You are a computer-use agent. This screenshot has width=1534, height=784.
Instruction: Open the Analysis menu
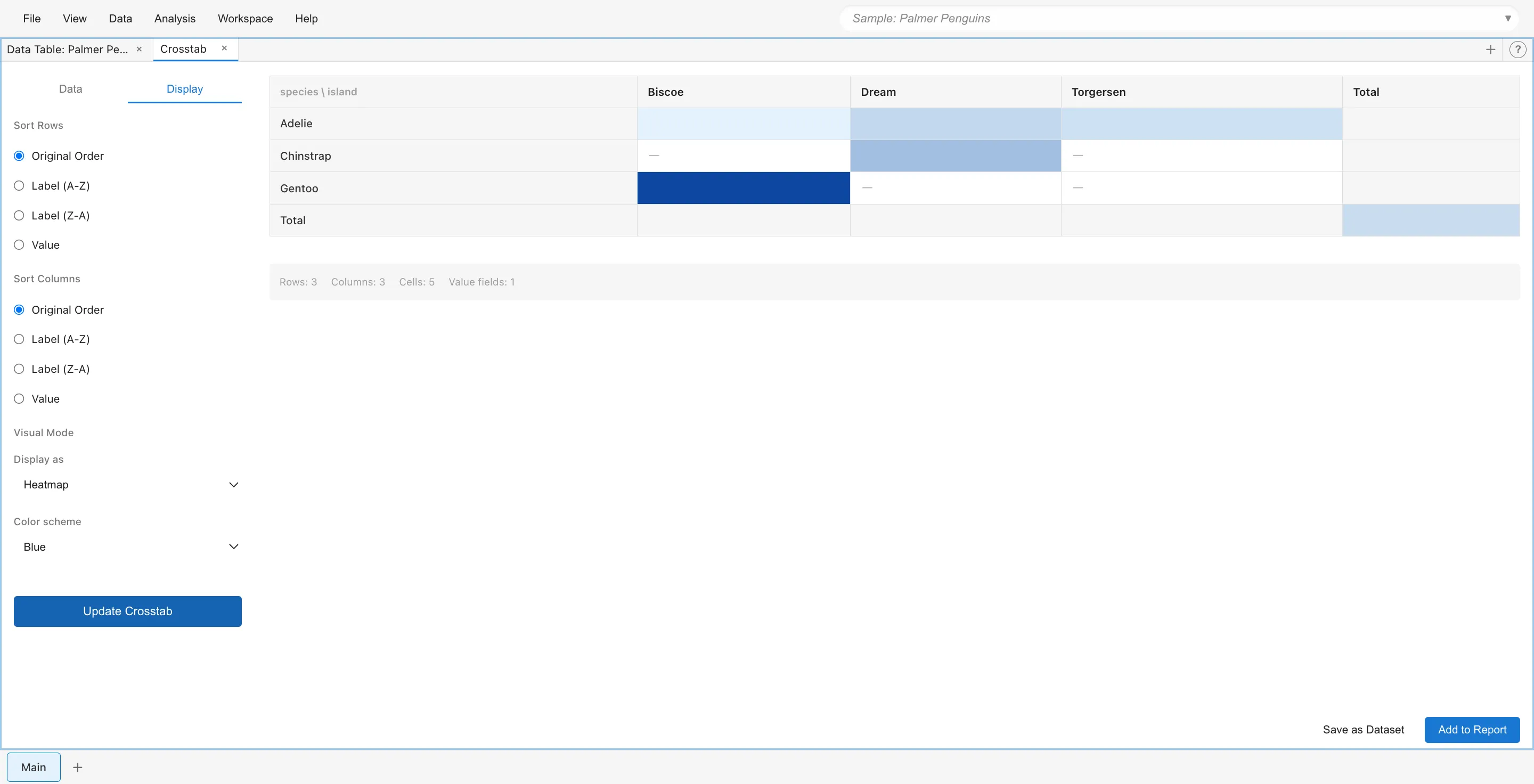175,19
